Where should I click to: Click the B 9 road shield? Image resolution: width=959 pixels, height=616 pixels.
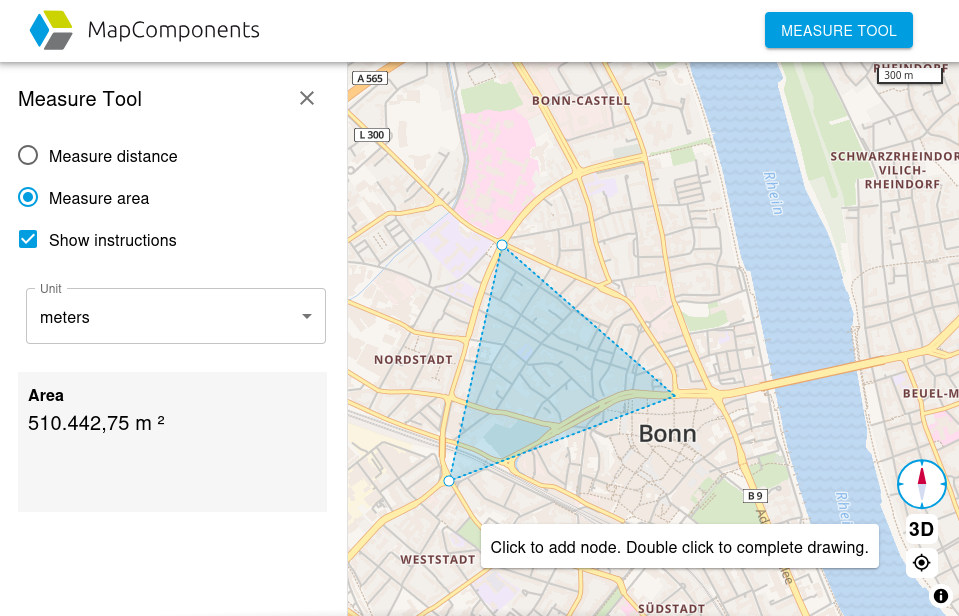(x=755, y=495)
